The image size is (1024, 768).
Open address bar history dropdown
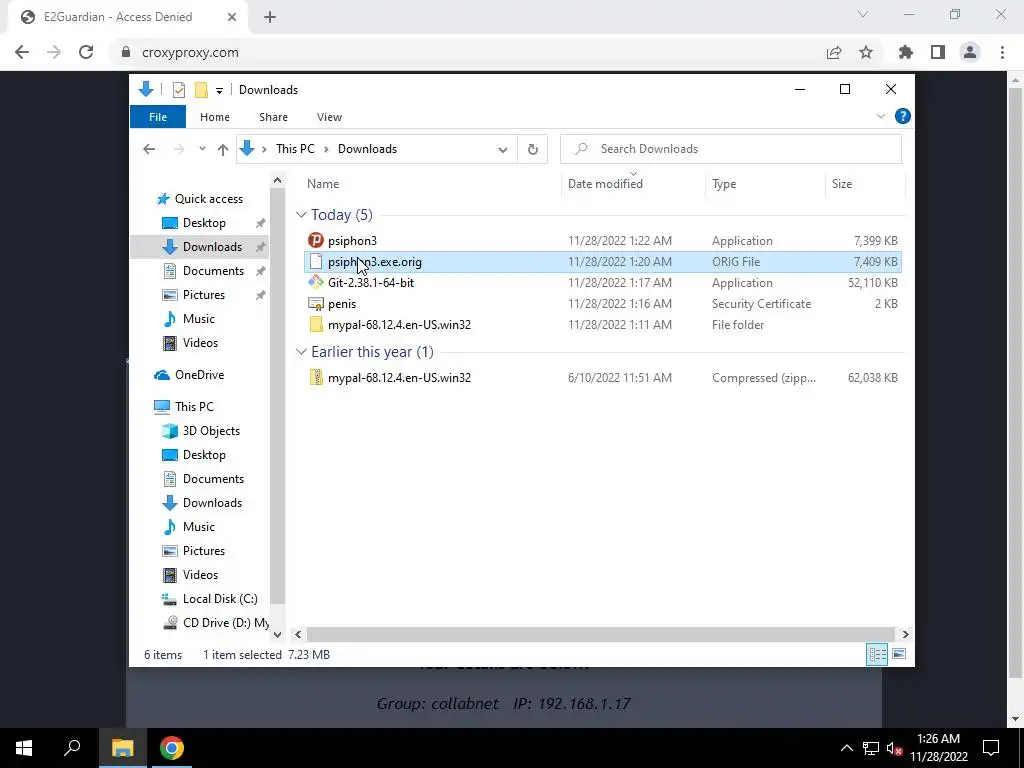(x=502, y=150)
